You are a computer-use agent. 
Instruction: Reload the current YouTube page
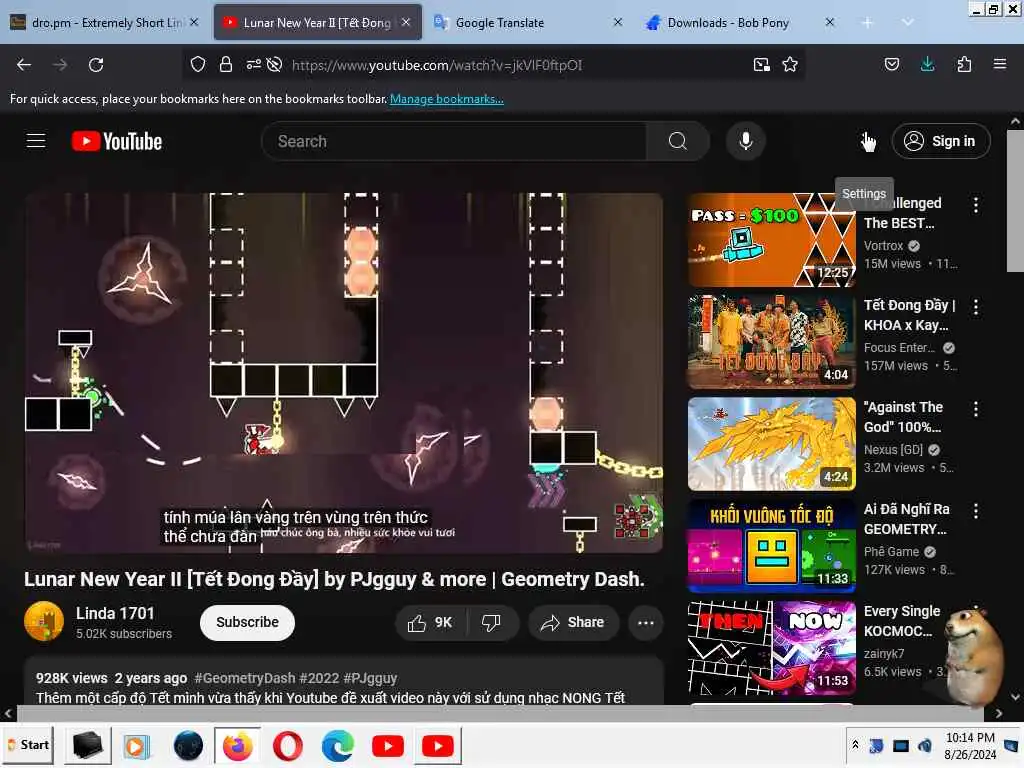(x=96, y=65)
